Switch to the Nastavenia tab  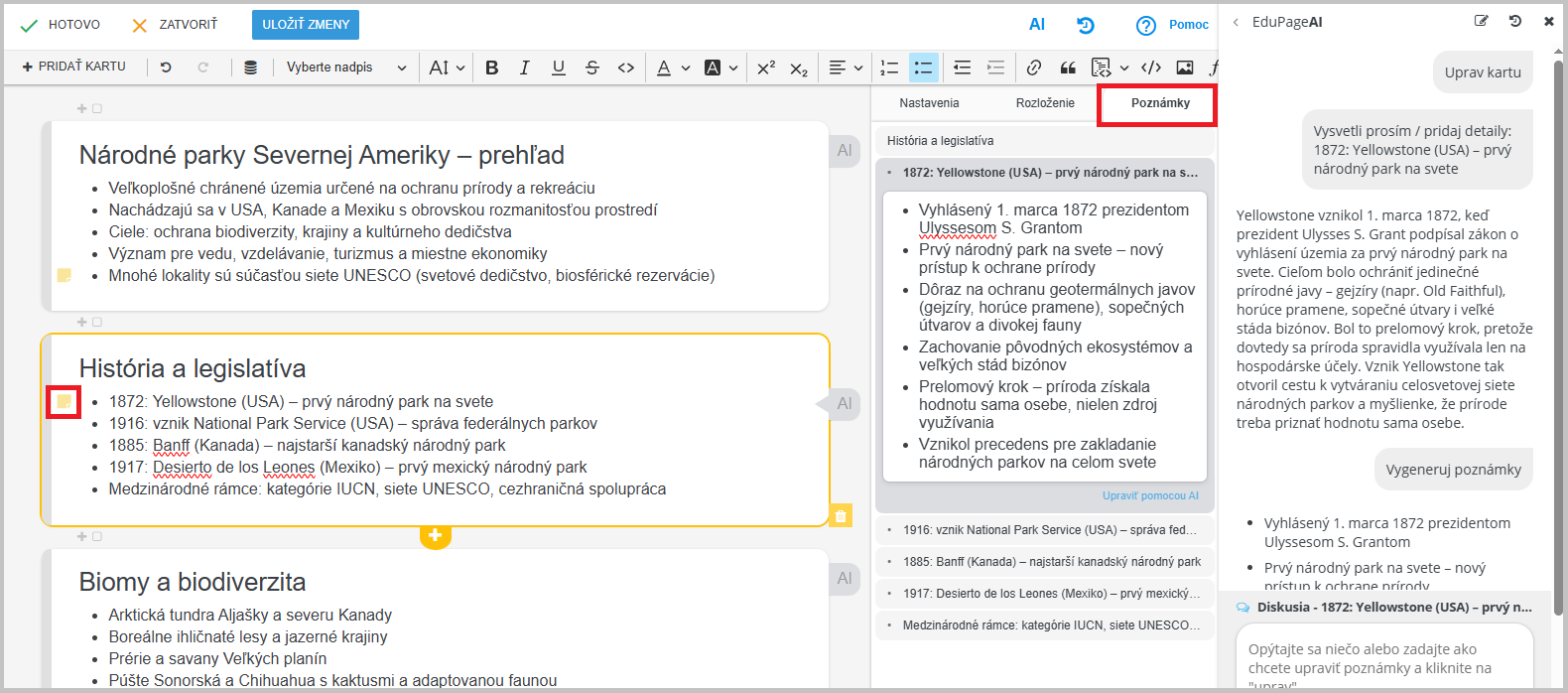[929, 103]
